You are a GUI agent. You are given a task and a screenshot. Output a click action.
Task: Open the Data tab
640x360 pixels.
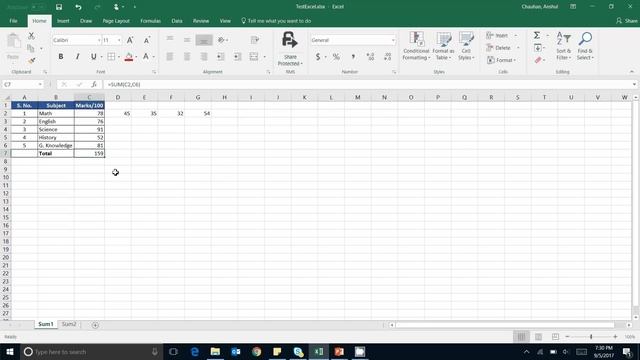[177, 21]
